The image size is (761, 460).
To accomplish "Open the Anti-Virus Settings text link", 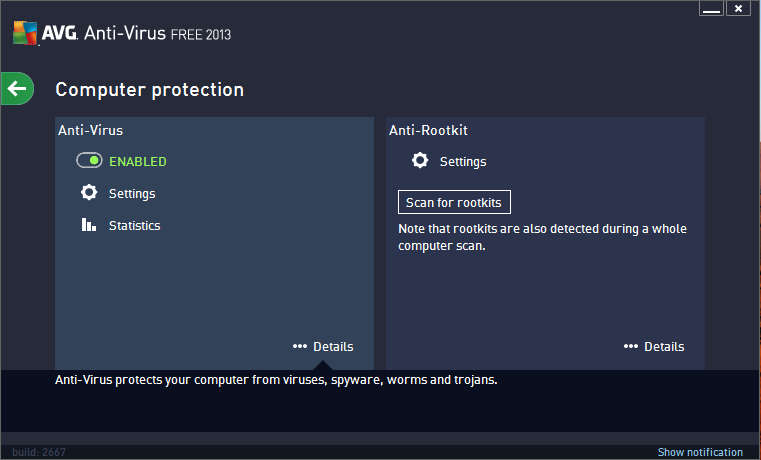I will click(x=132, y=193).
